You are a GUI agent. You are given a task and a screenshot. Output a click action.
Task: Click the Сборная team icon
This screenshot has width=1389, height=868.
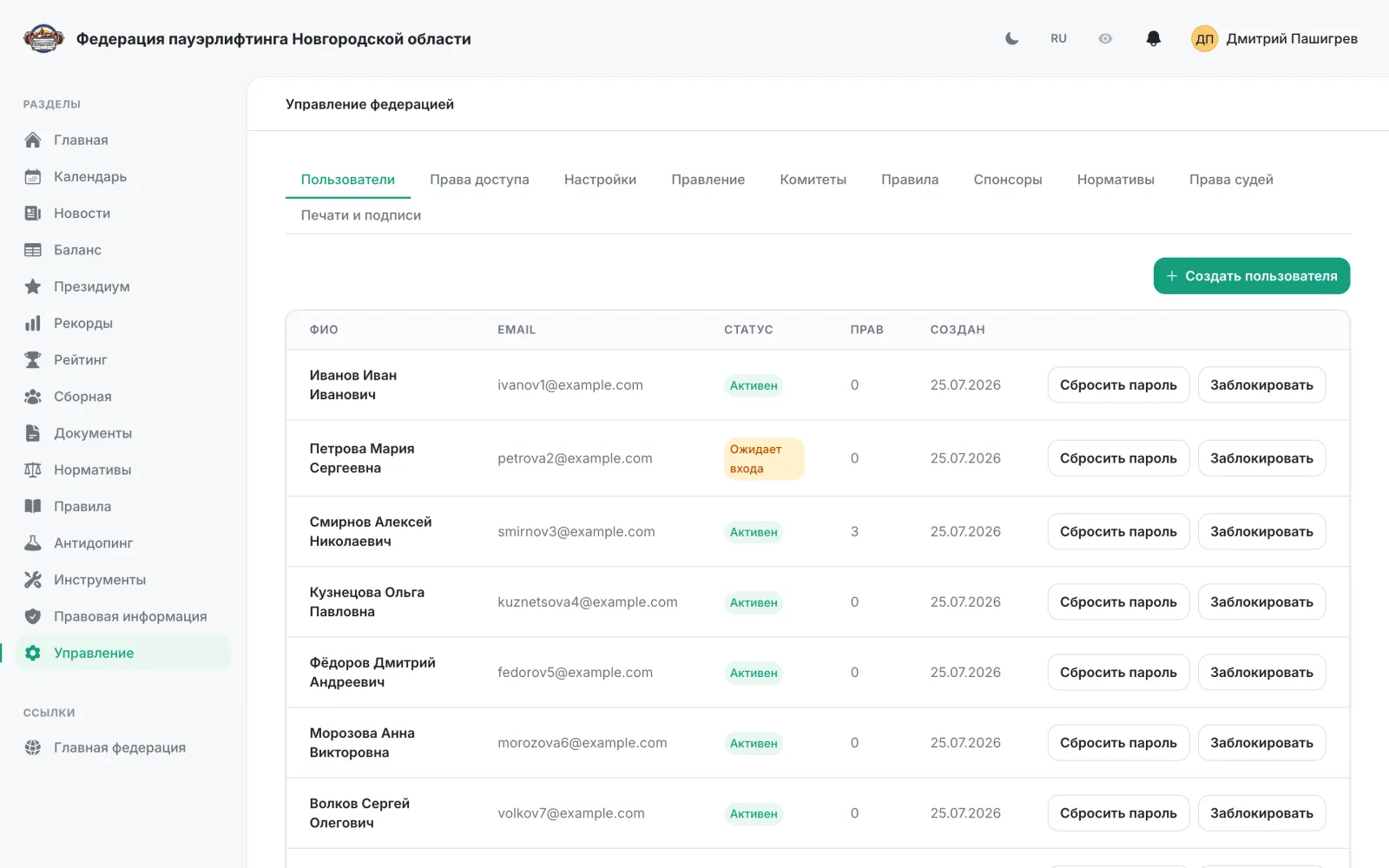tap(33, 396)
